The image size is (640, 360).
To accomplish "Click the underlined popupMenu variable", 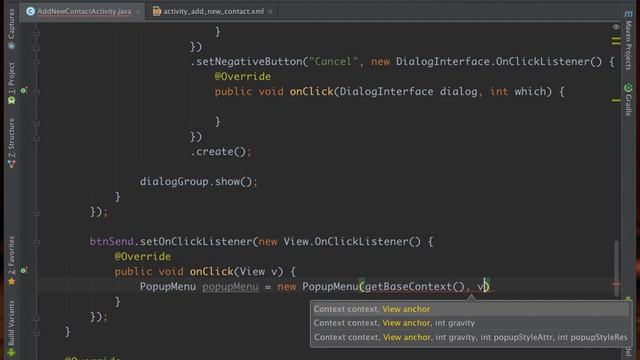I will [230, 287].
